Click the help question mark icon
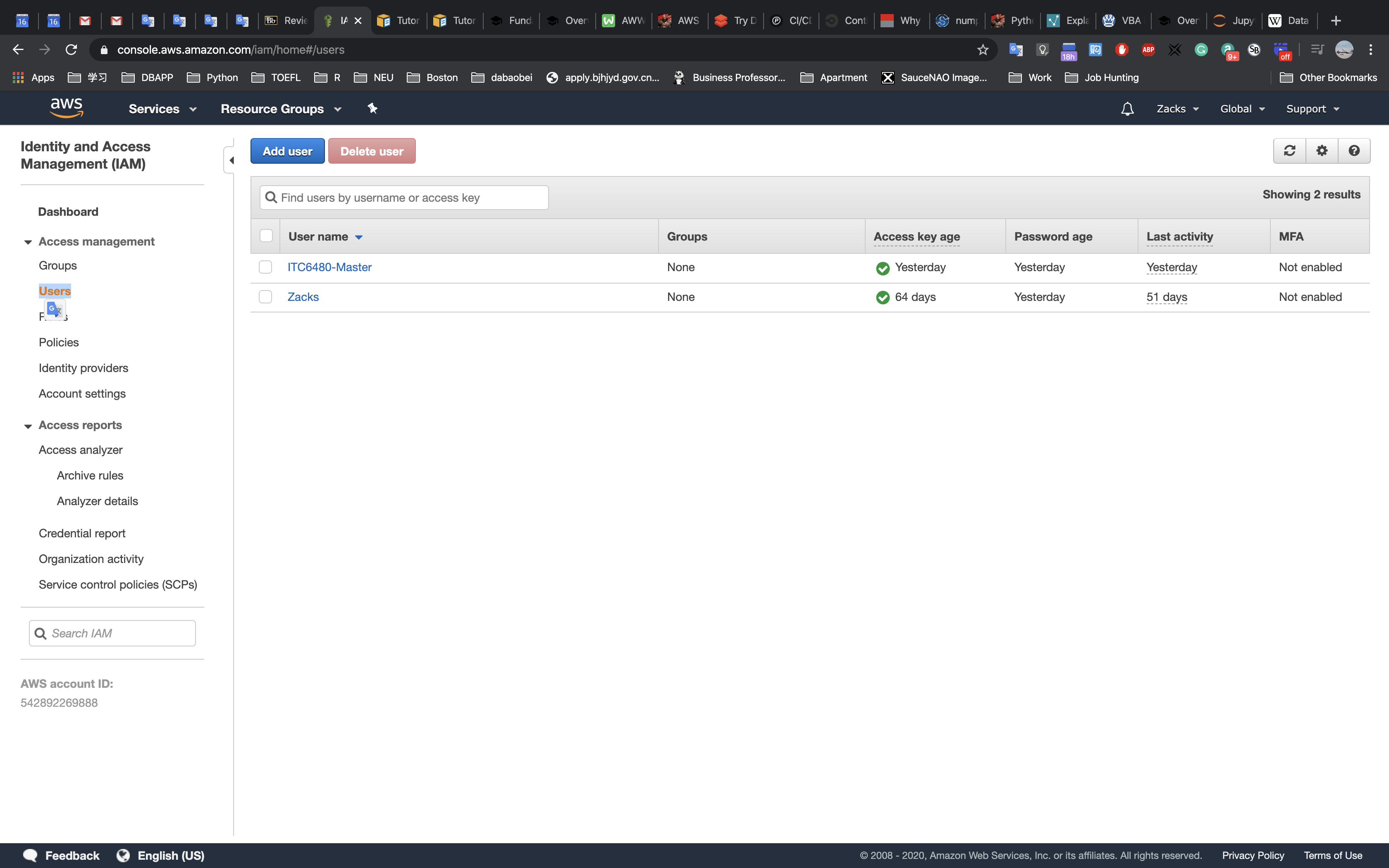The width and height of the screenshot is (1389, 868). click(1354, 150)
